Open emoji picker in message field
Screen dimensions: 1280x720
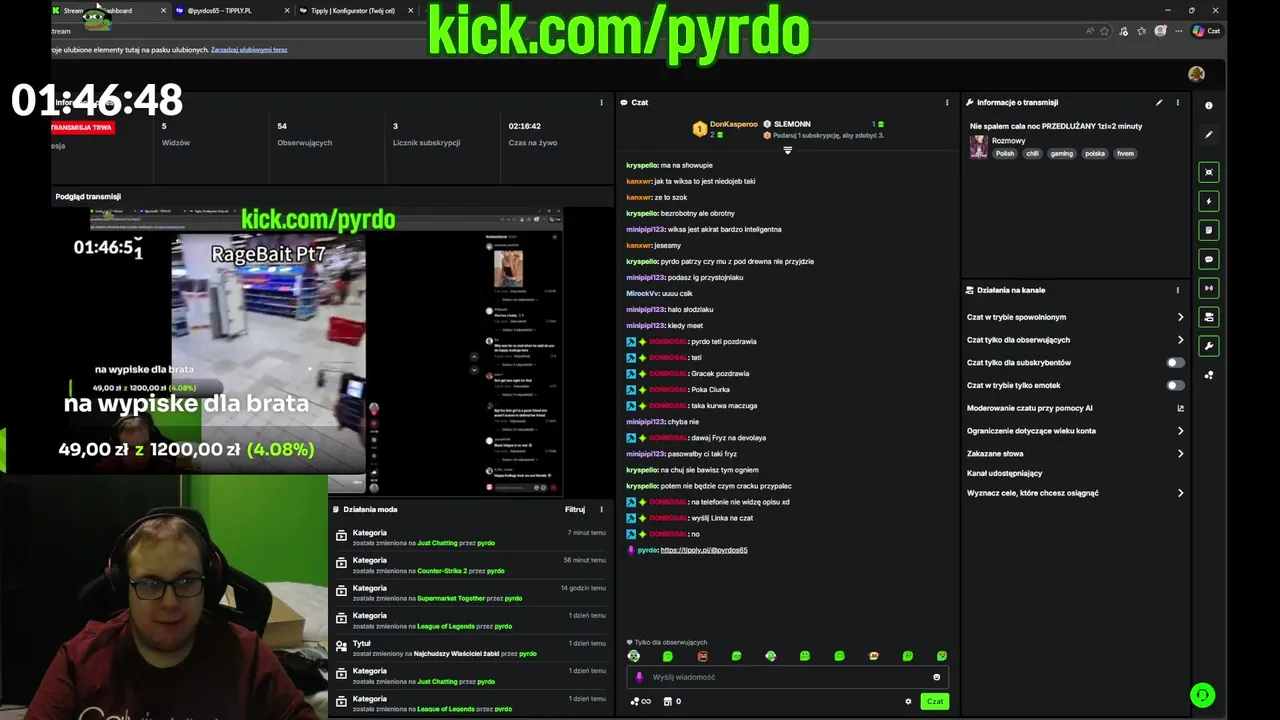click(x=936, y=677)
